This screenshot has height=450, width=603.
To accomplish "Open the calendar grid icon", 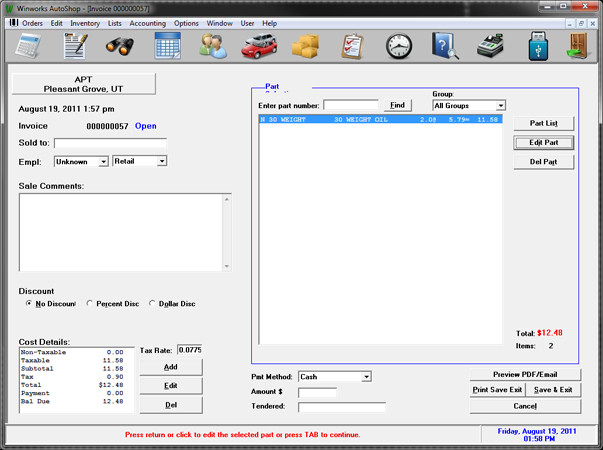I will (x=167, y=47).
